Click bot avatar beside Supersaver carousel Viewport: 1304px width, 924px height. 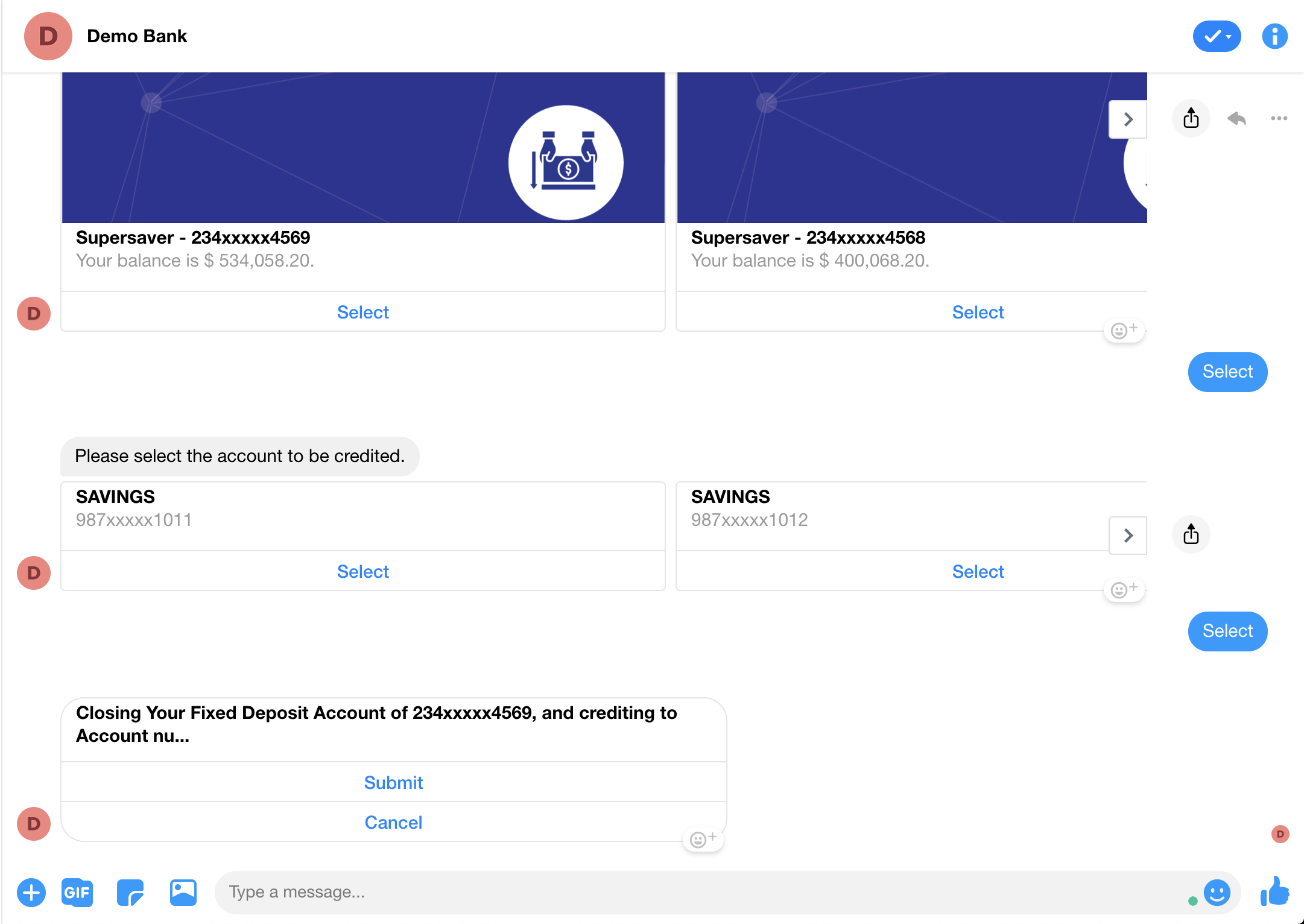[x=34, y=314]
